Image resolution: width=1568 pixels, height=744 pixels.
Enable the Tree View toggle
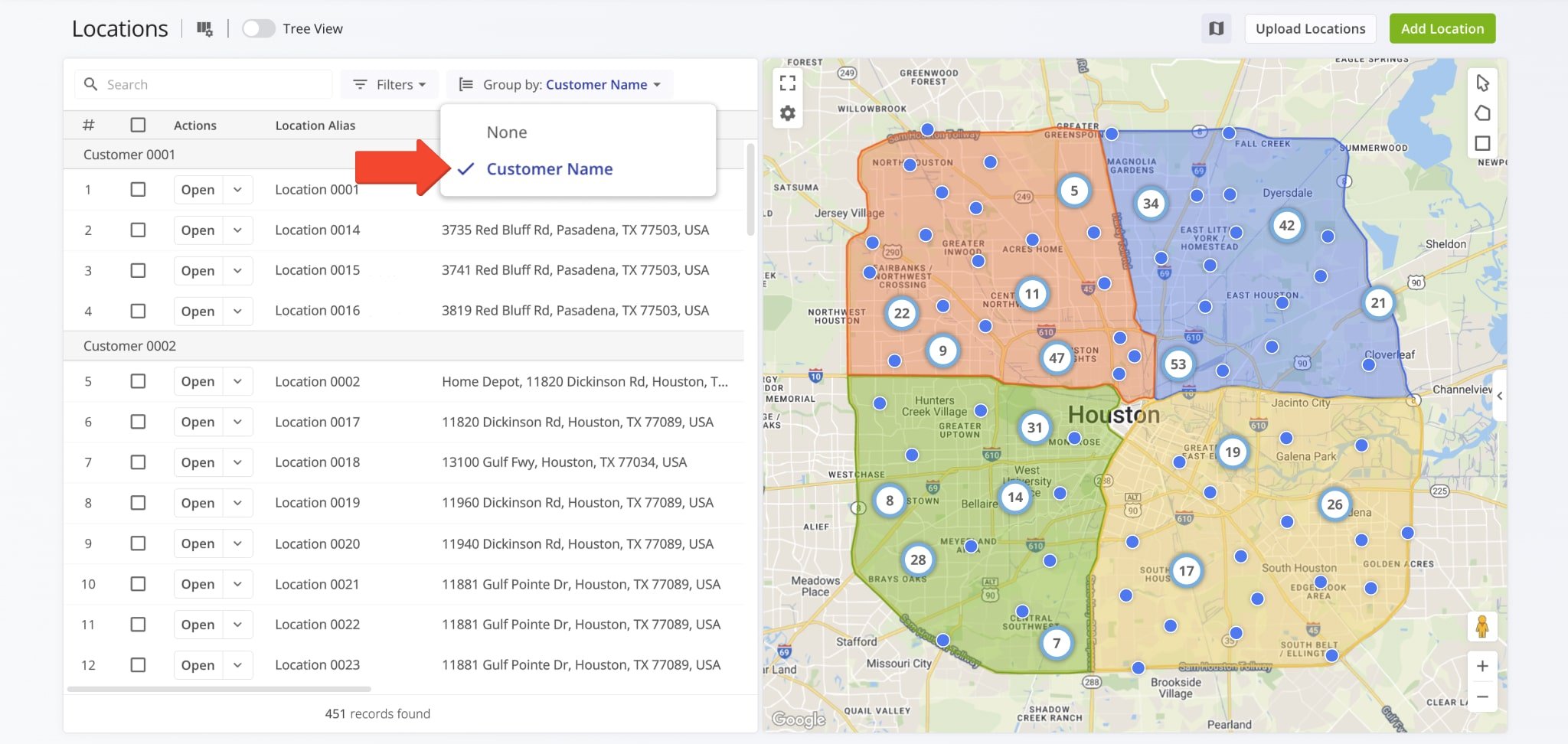(x=259, y=29)
